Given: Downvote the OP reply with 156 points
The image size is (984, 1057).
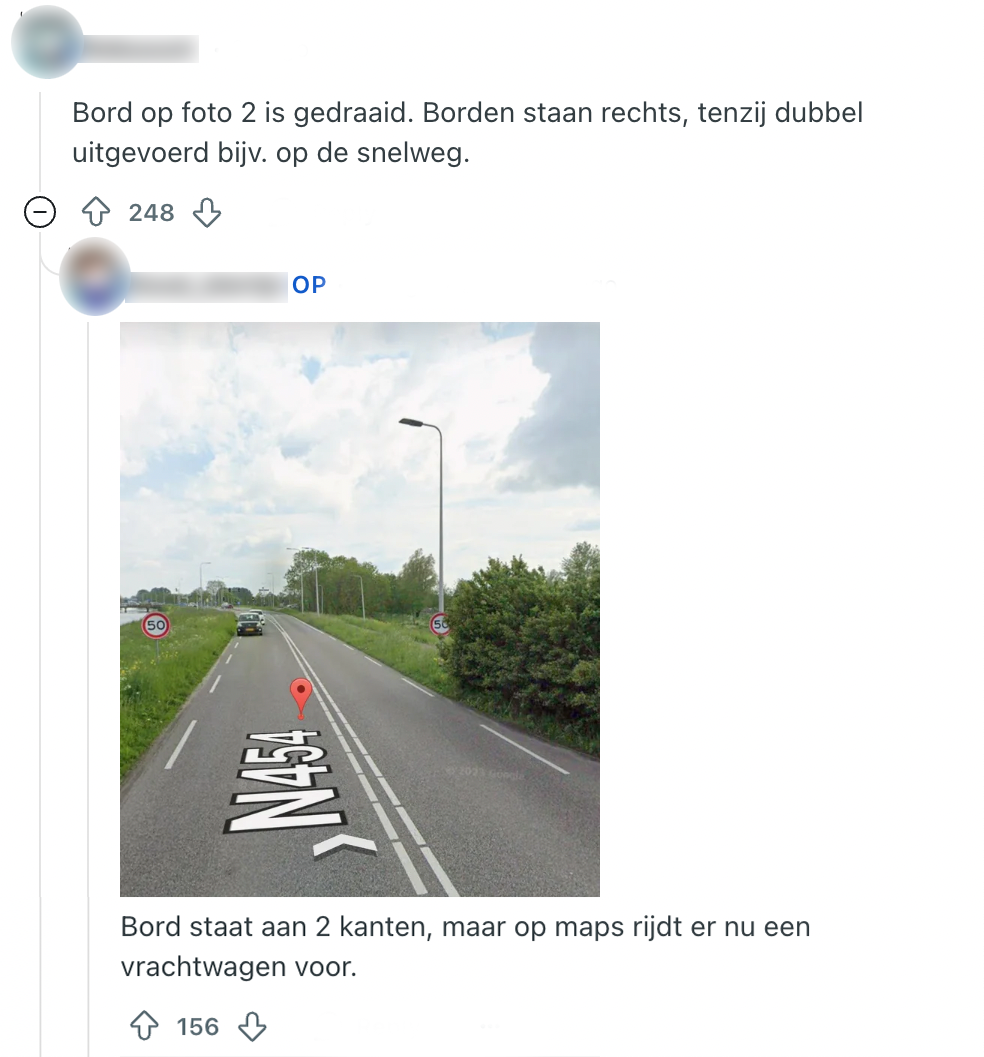Looking at the screenshot, I should tap(253, 1026).
